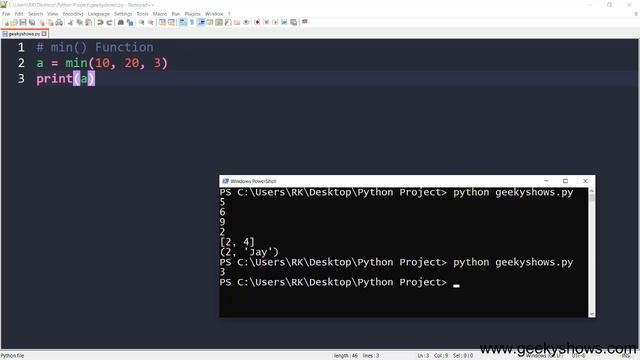640x360 pixels.
Task: Redo with the Redo arrow icon
Action: point(109,22)
